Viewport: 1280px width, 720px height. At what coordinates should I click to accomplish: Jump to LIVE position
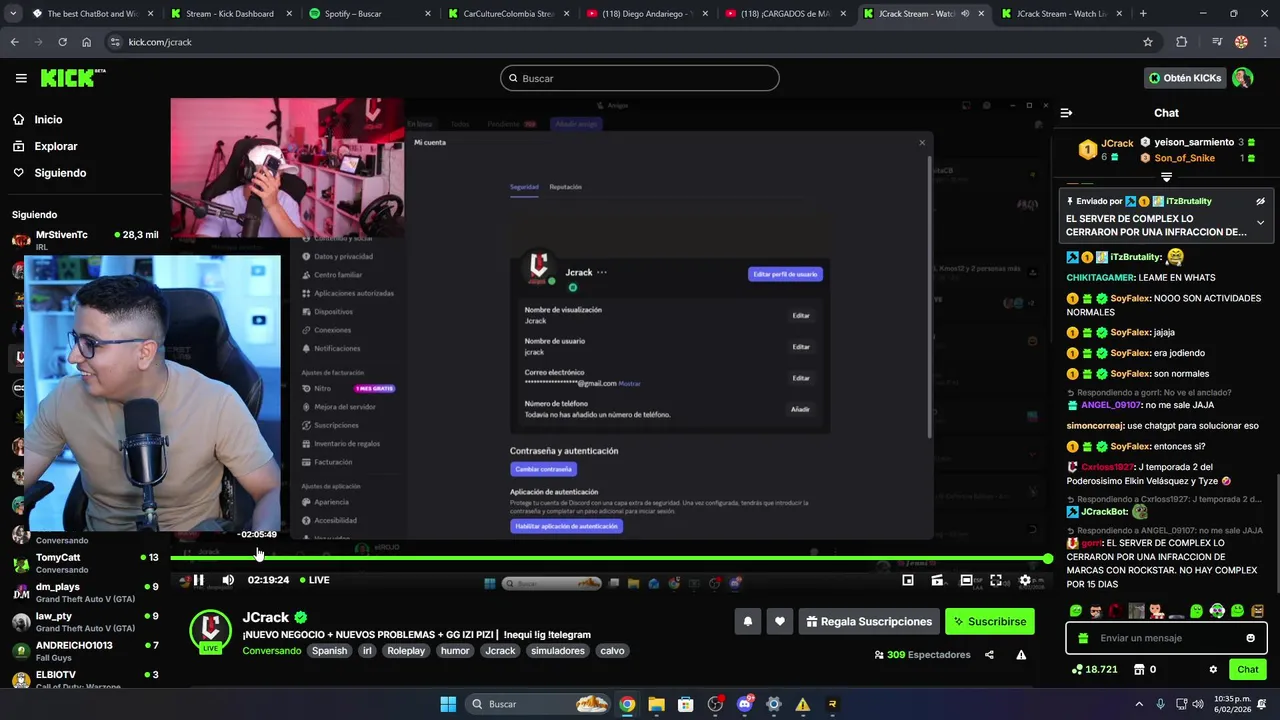(314, 580)
